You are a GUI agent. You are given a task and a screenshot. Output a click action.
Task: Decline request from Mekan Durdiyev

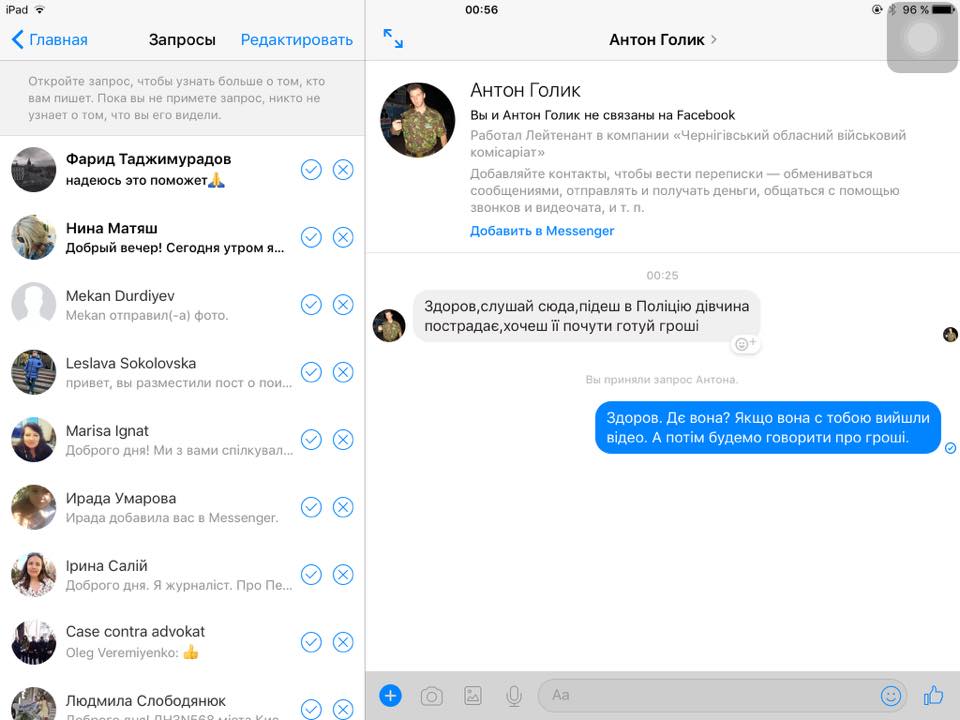coord(343,304)
